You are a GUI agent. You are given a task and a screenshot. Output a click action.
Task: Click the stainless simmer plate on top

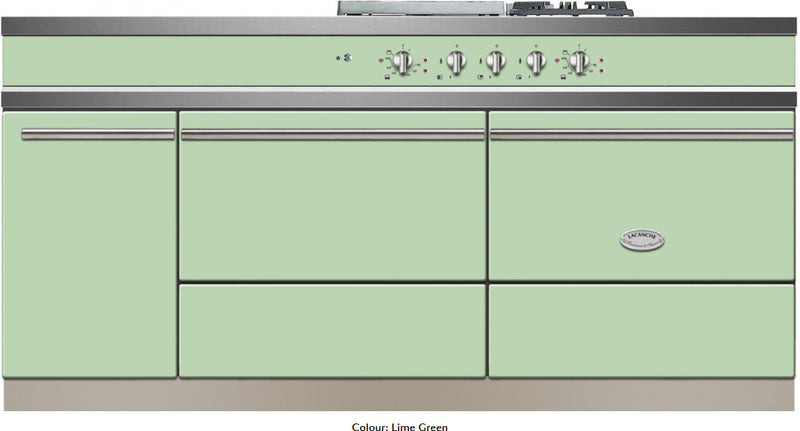coord(422,8)
